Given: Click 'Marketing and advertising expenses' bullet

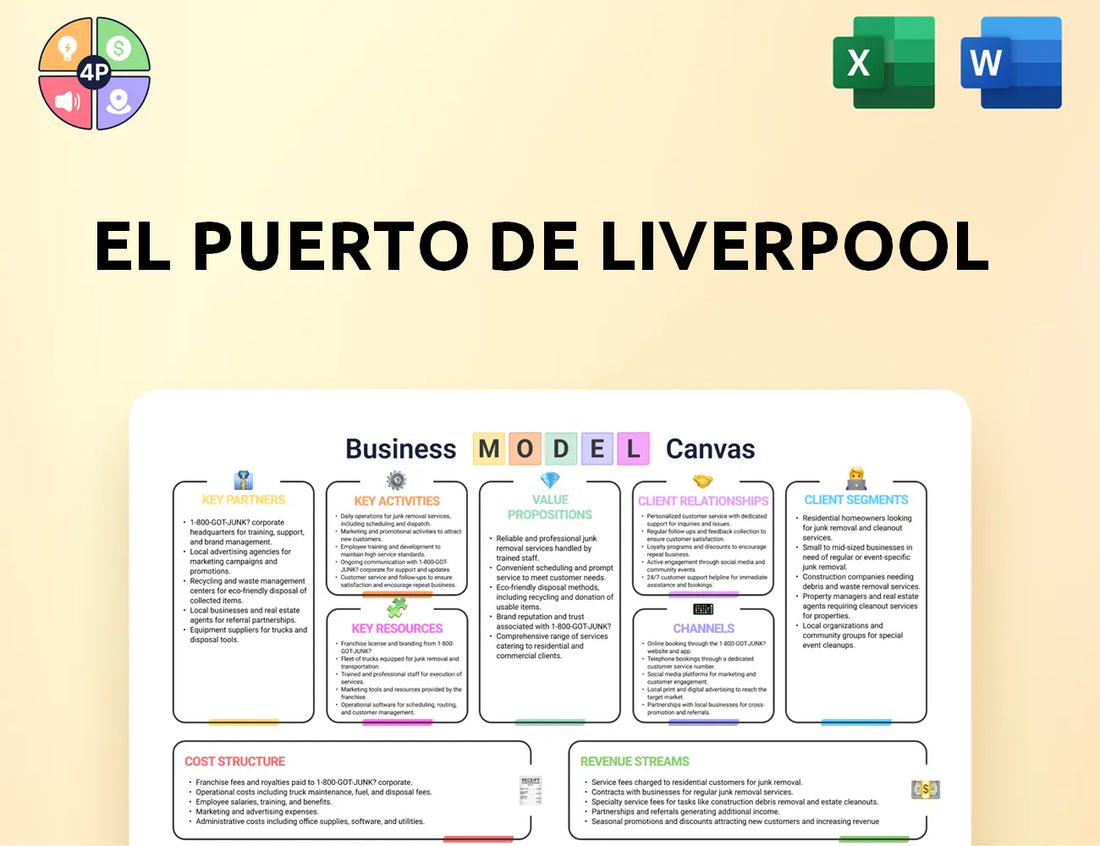Looking at the screenshot, I should 257,812.
